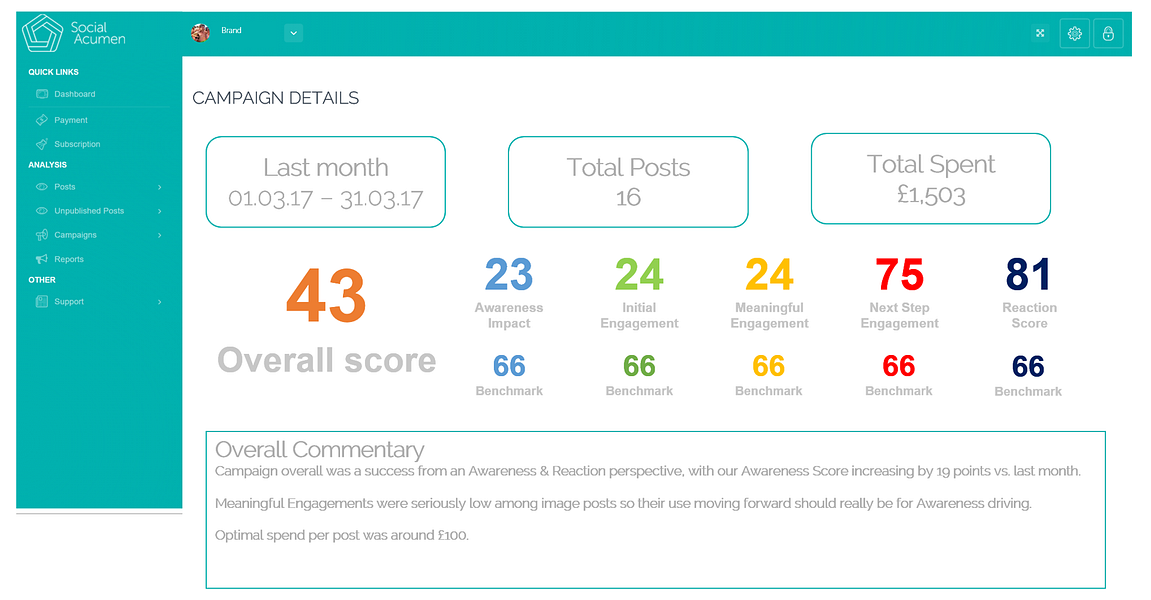Click the Total Posts 16 card
Screen dimensions: 1151x600
pyautogui.click(x=628, y=182)
